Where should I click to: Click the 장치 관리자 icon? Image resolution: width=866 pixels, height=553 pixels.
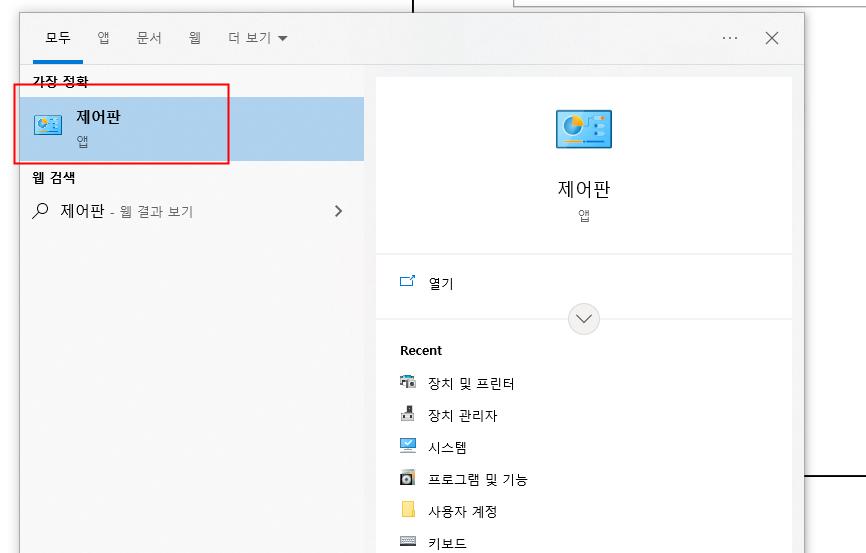pos(408,414)
